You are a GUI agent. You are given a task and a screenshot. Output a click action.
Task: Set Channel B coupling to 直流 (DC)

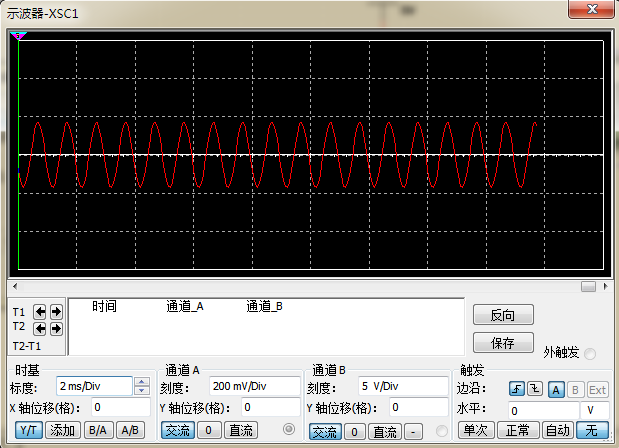385,432
